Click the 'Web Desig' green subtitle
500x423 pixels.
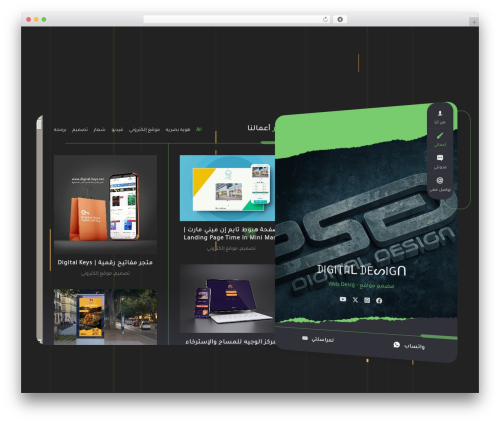tap(342, 284)
